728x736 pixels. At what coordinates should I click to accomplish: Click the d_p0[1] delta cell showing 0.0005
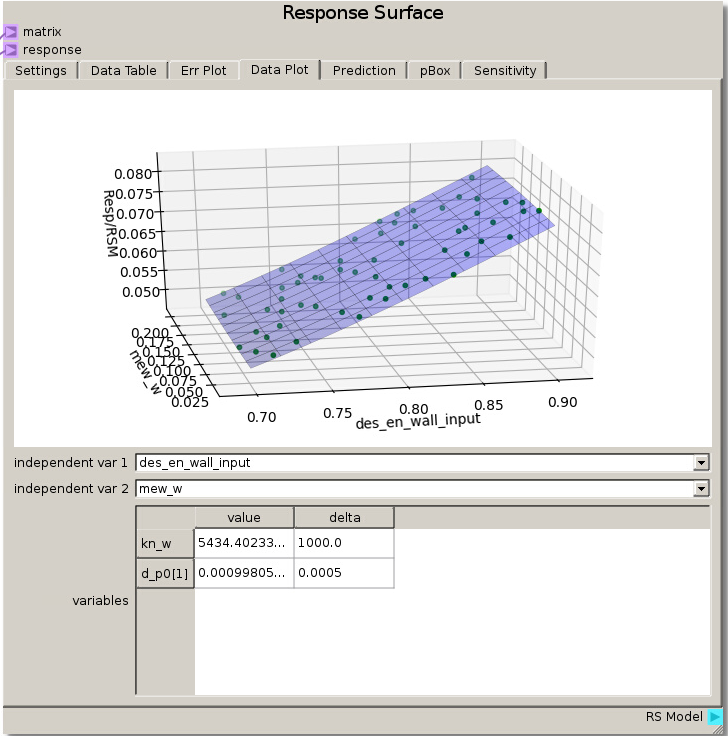[x=344, y=573]
